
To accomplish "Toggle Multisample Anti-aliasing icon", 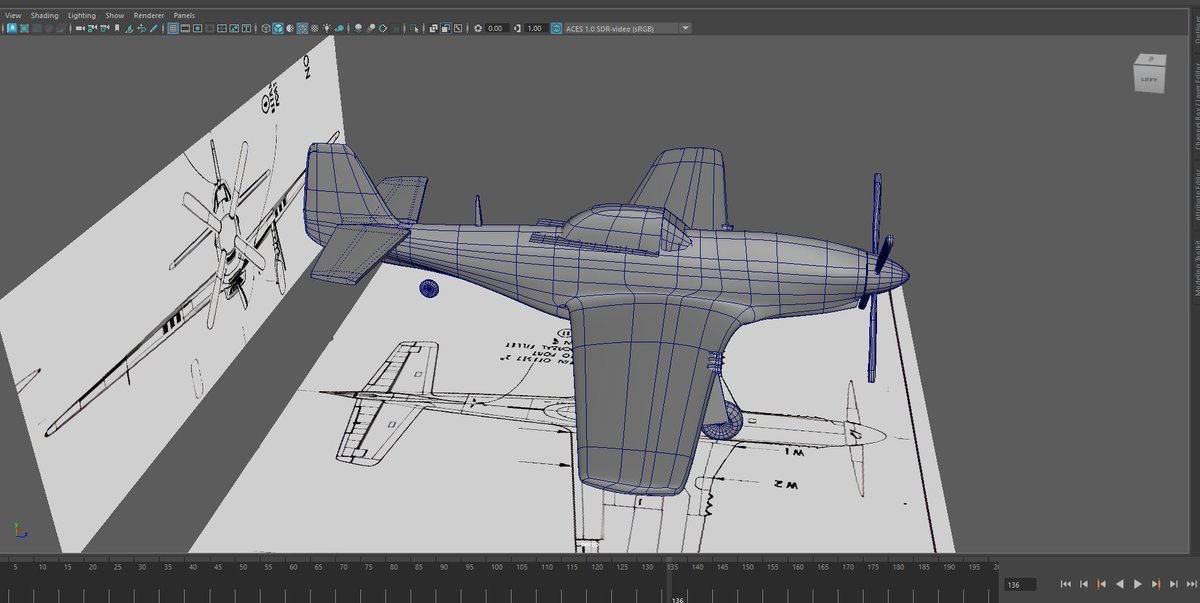I will [383, 28].
